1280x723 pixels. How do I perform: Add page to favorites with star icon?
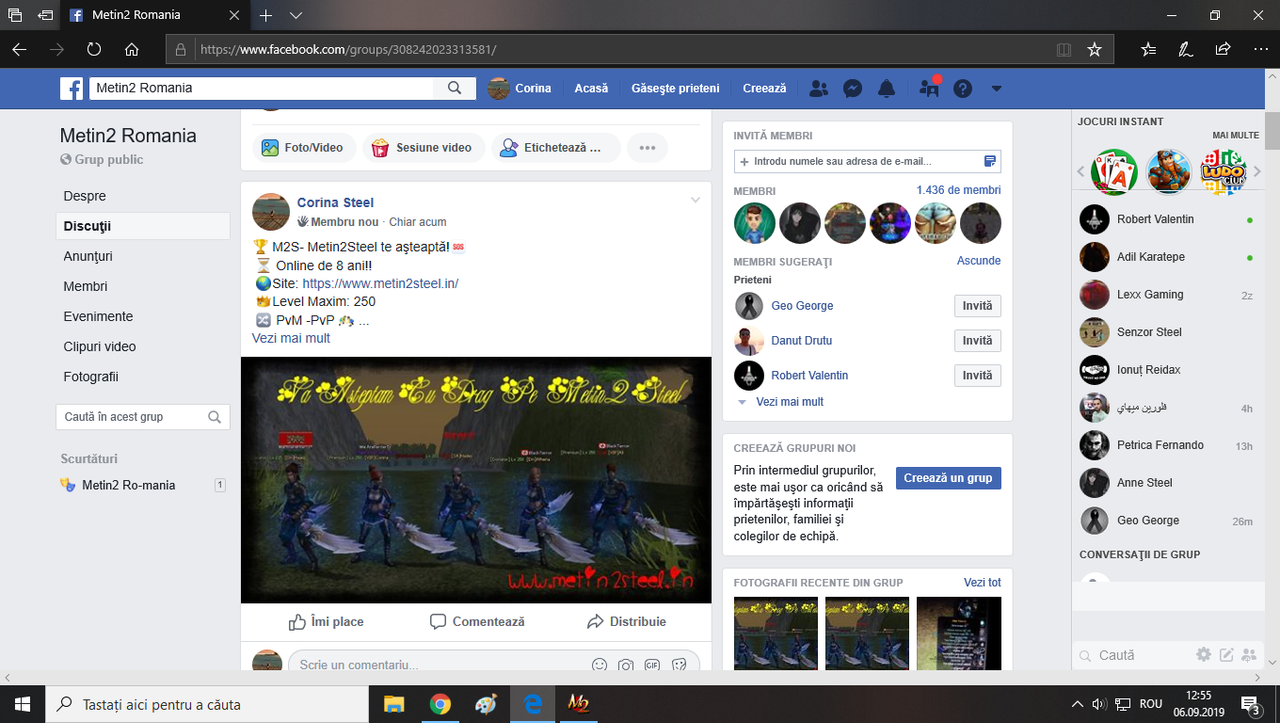(1094, 49)
